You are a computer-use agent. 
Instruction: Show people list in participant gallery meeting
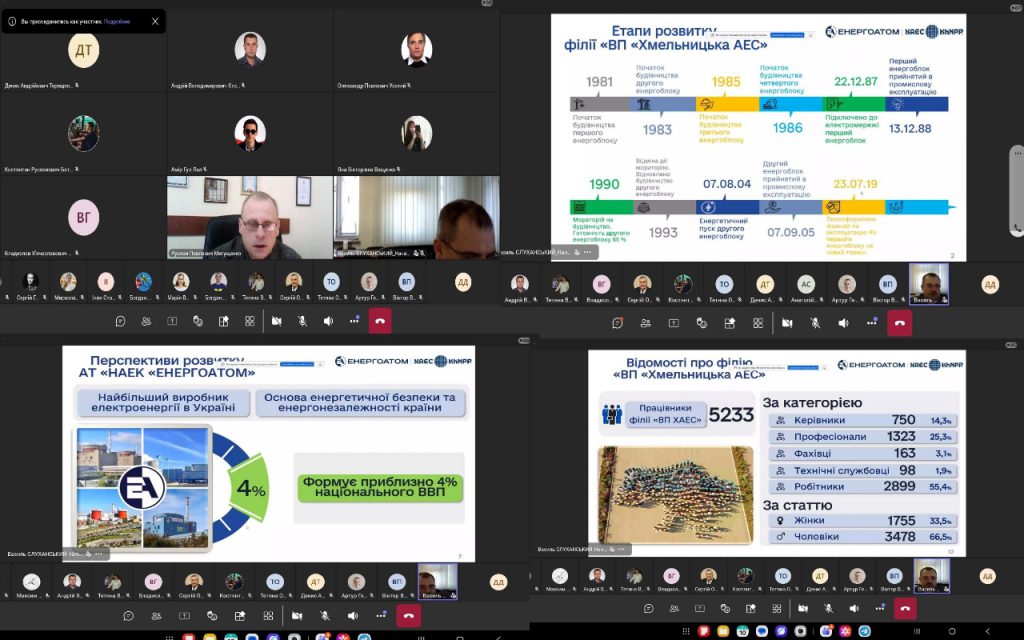pos(146,321)
